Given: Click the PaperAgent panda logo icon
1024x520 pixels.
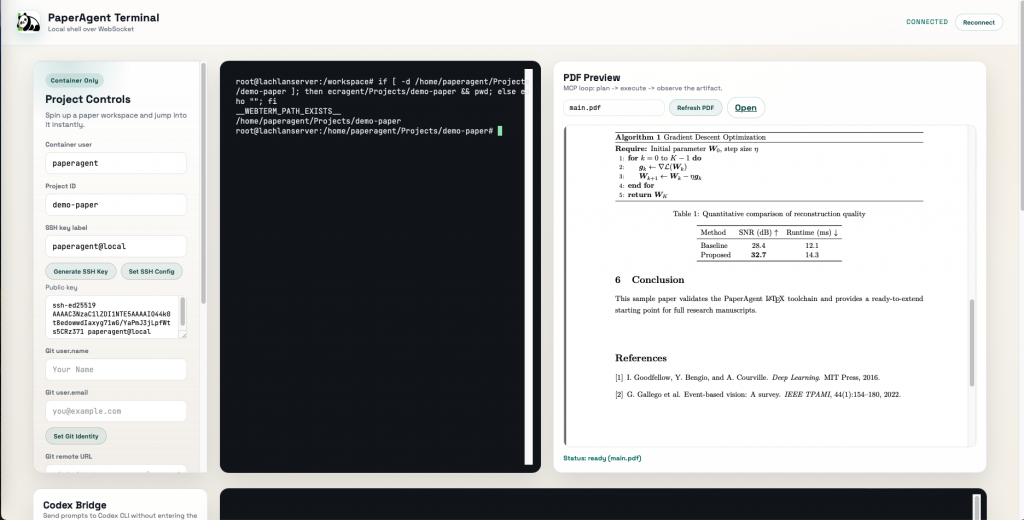Looking at the screenshot, I should click(x=28, y=22).
